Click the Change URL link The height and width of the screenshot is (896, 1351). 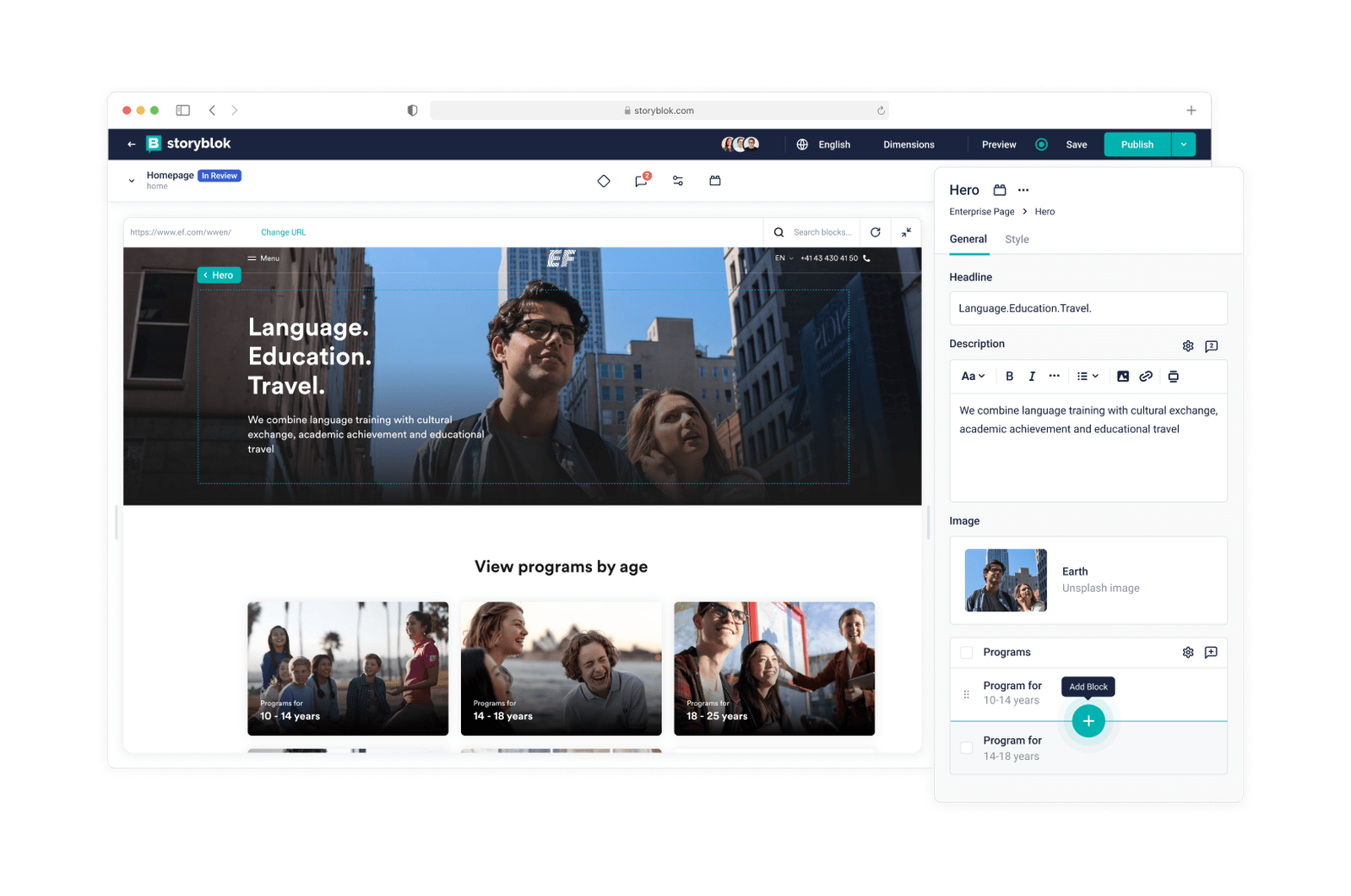283,232
